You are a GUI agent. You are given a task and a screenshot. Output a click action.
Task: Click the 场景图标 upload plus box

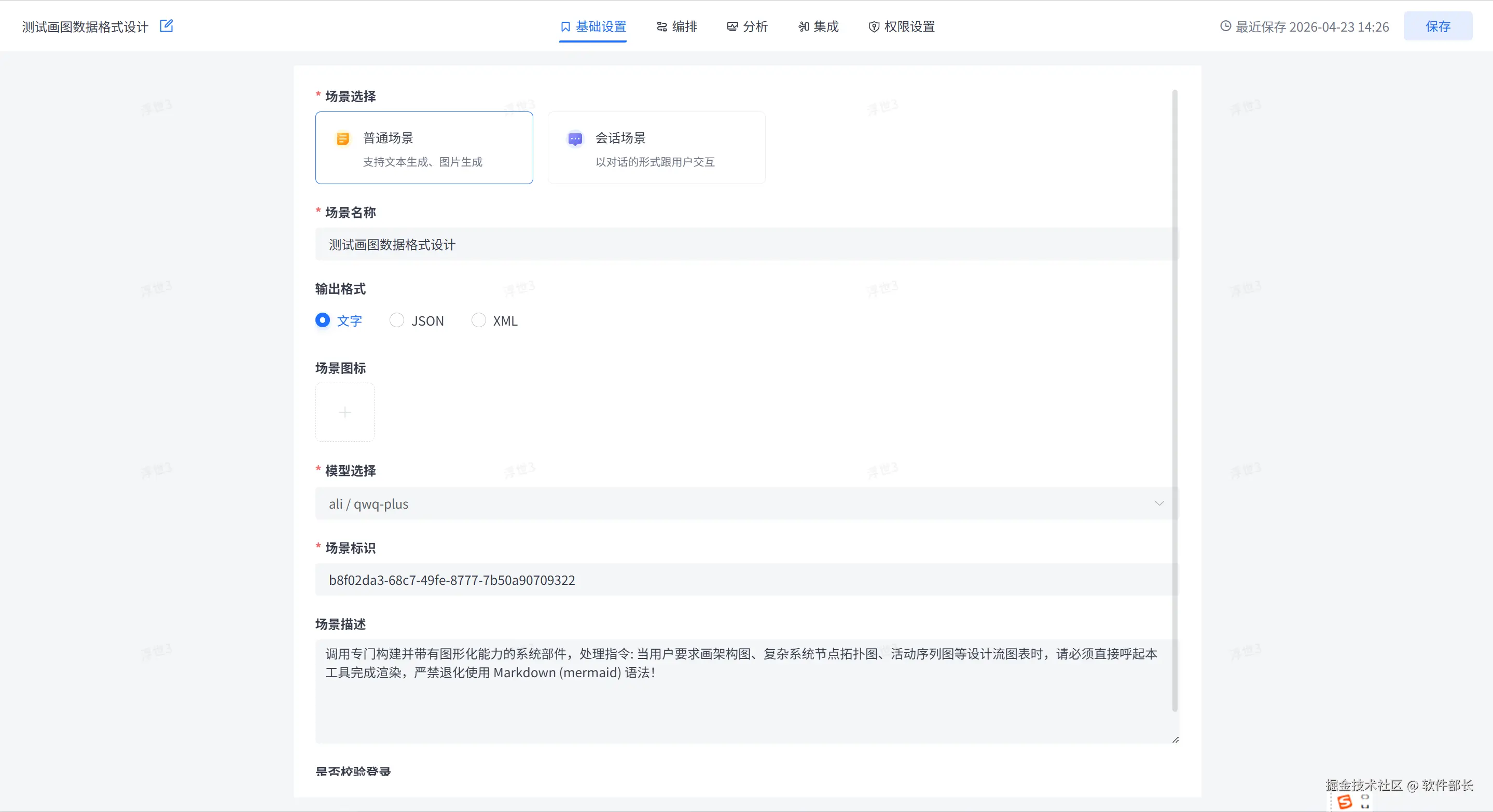(x=345, y=412)
